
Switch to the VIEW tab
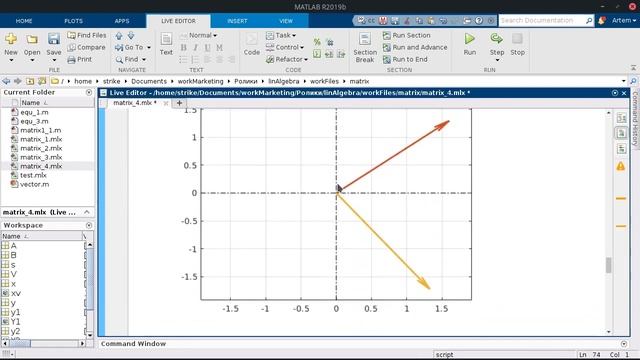286,21
